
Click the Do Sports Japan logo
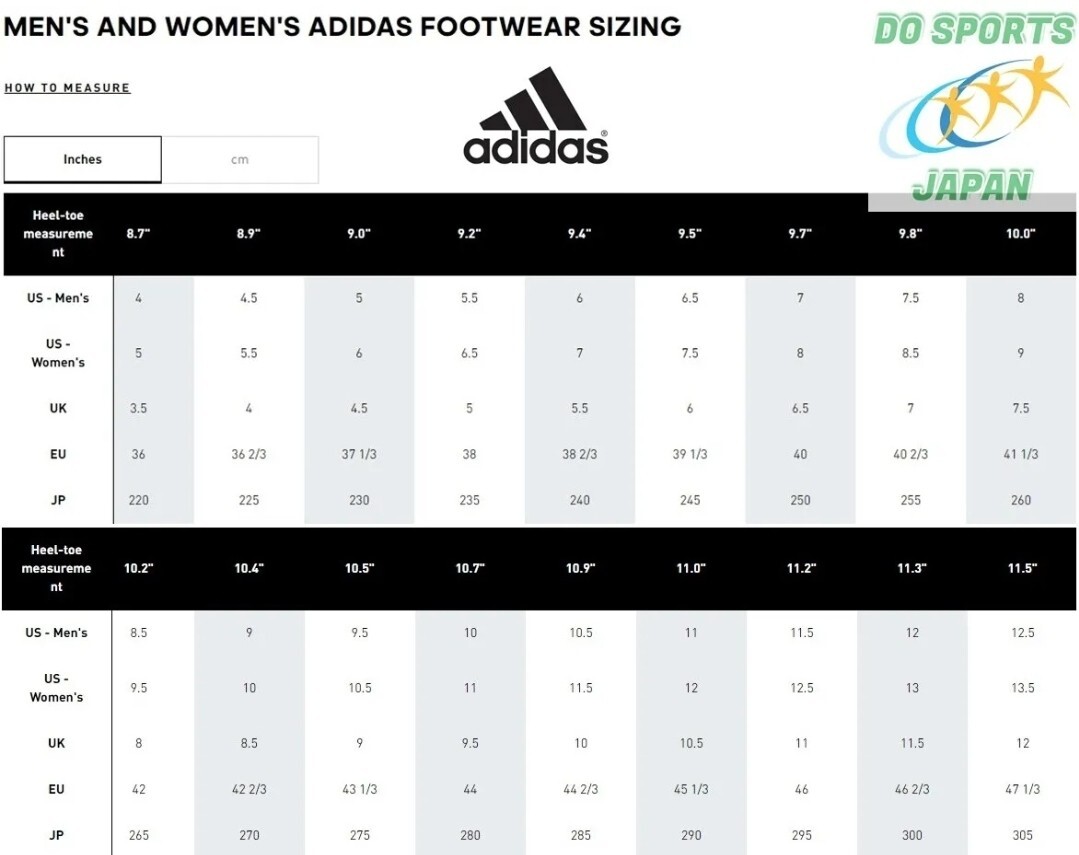(x=973, y=109)
